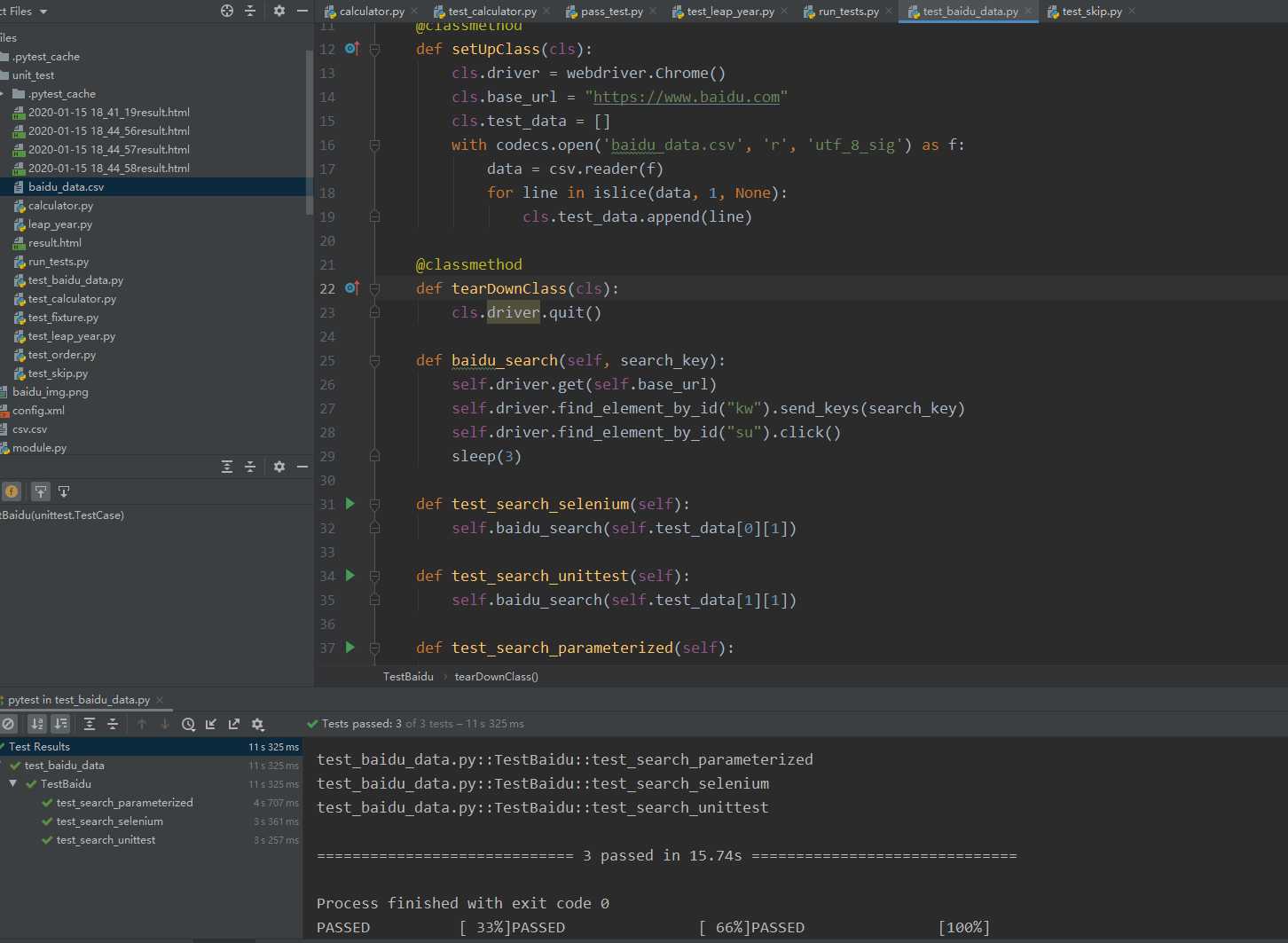The image size is (1288, 943).
Task: Click the locate-in-project target icon
Action: click(x=227, y=11)
